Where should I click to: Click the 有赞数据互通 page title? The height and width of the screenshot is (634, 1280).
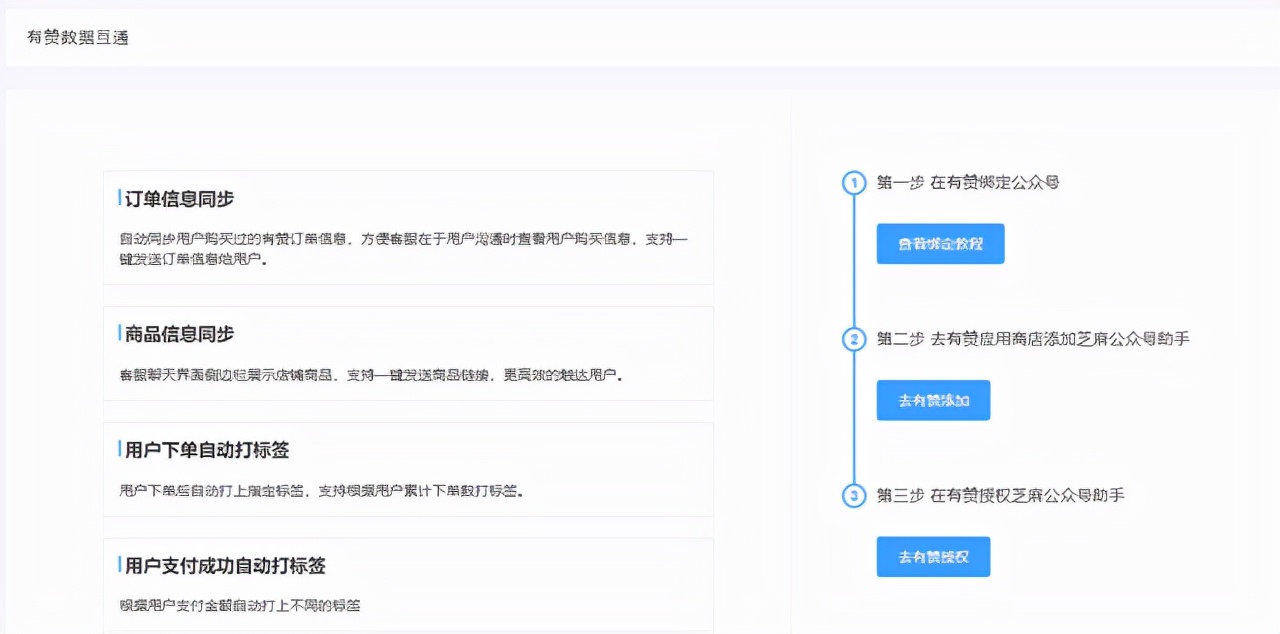click(78, 37)
